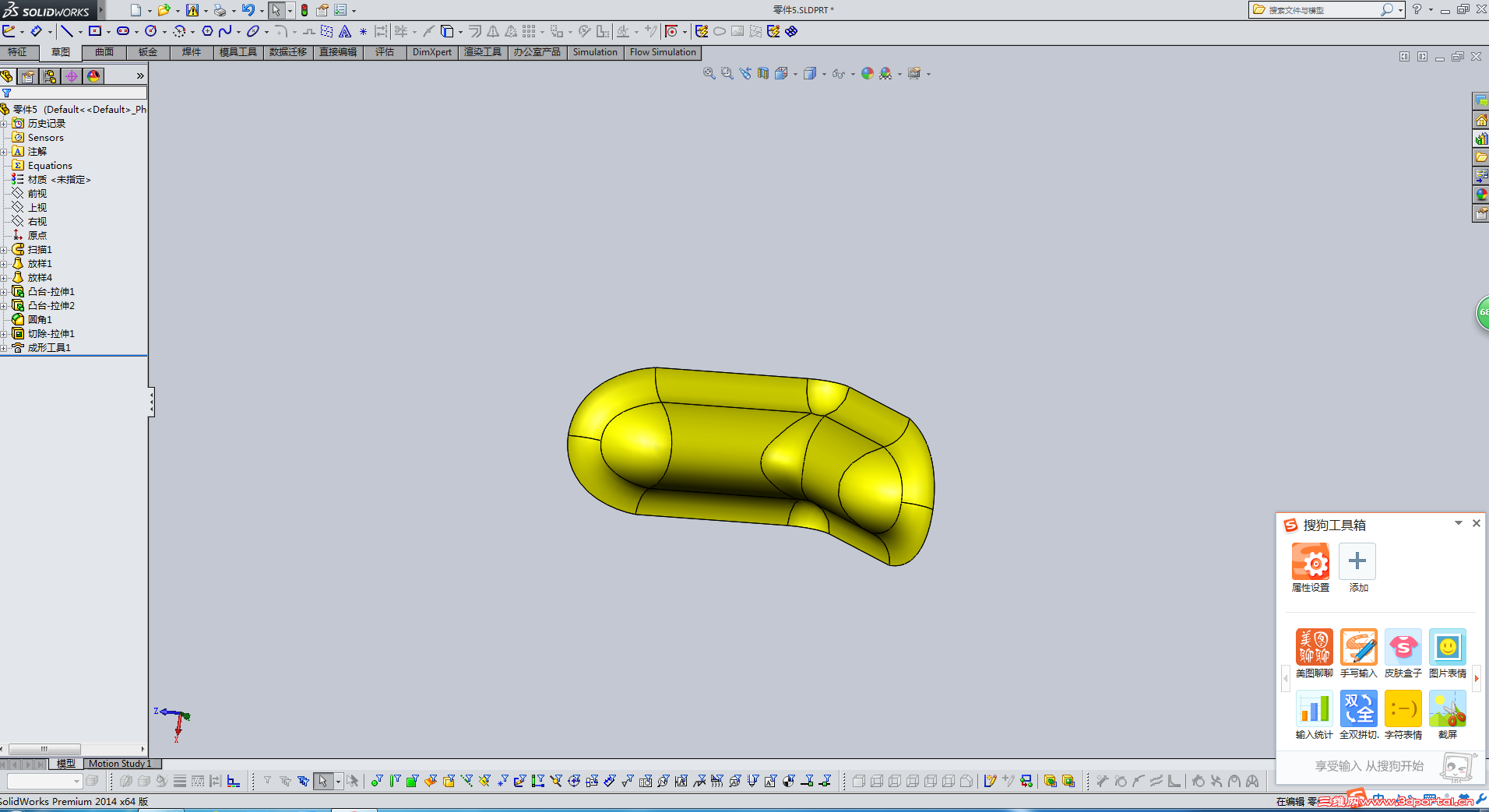
Task: Show more manager tabs with the chevron
Action: (x=140, y=76)
